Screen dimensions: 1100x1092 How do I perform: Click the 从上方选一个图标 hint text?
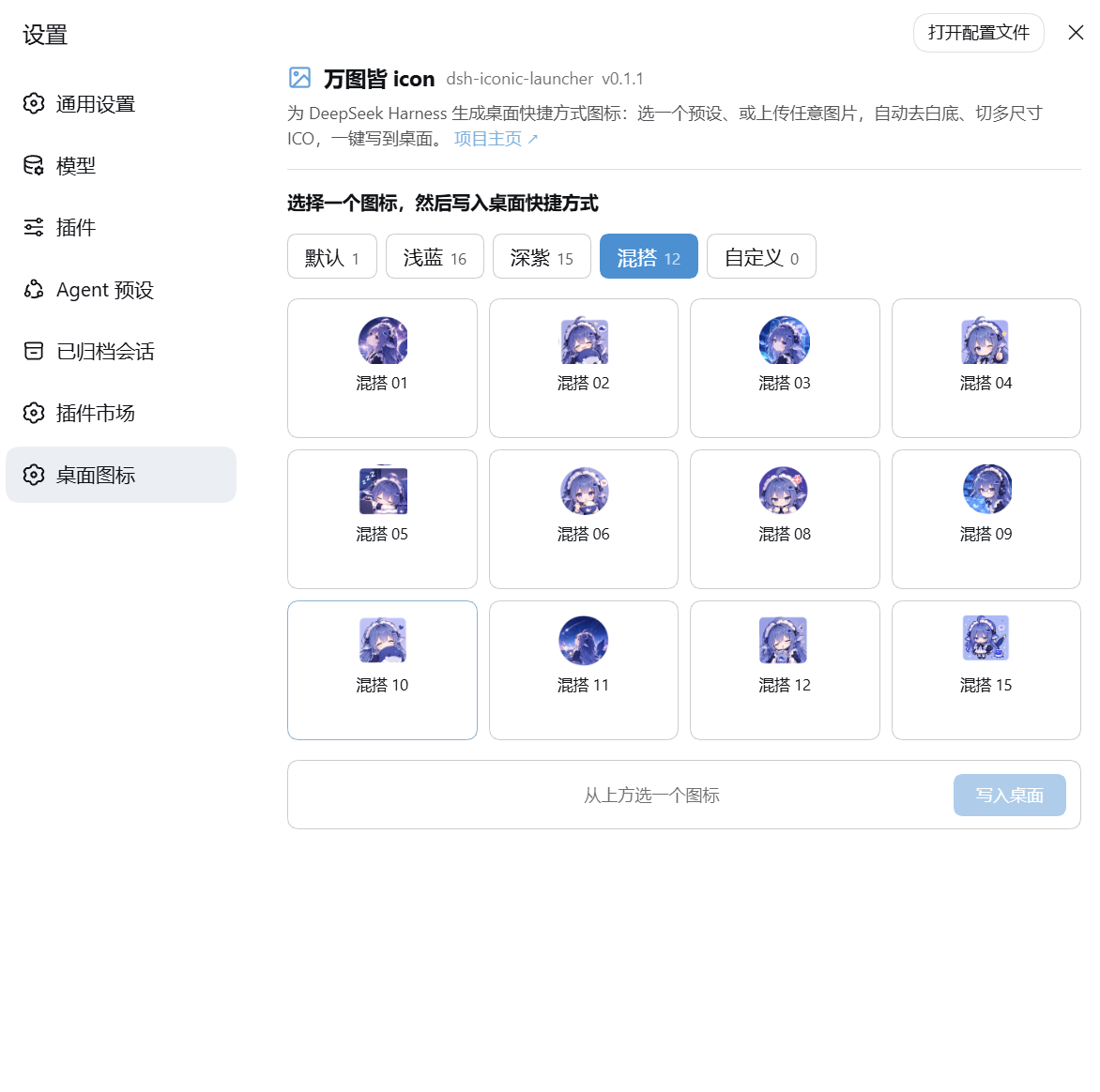pos(651,795)
